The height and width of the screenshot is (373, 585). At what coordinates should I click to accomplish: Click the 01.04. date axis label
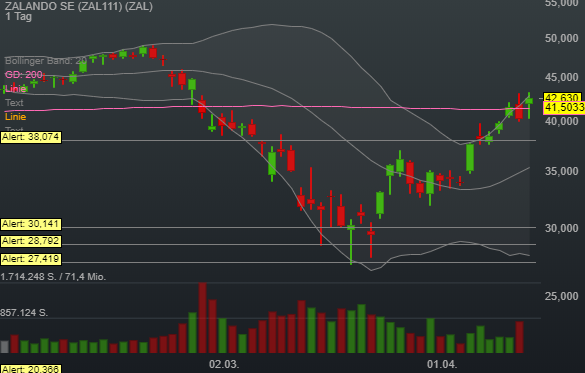[x=442, y=364]
